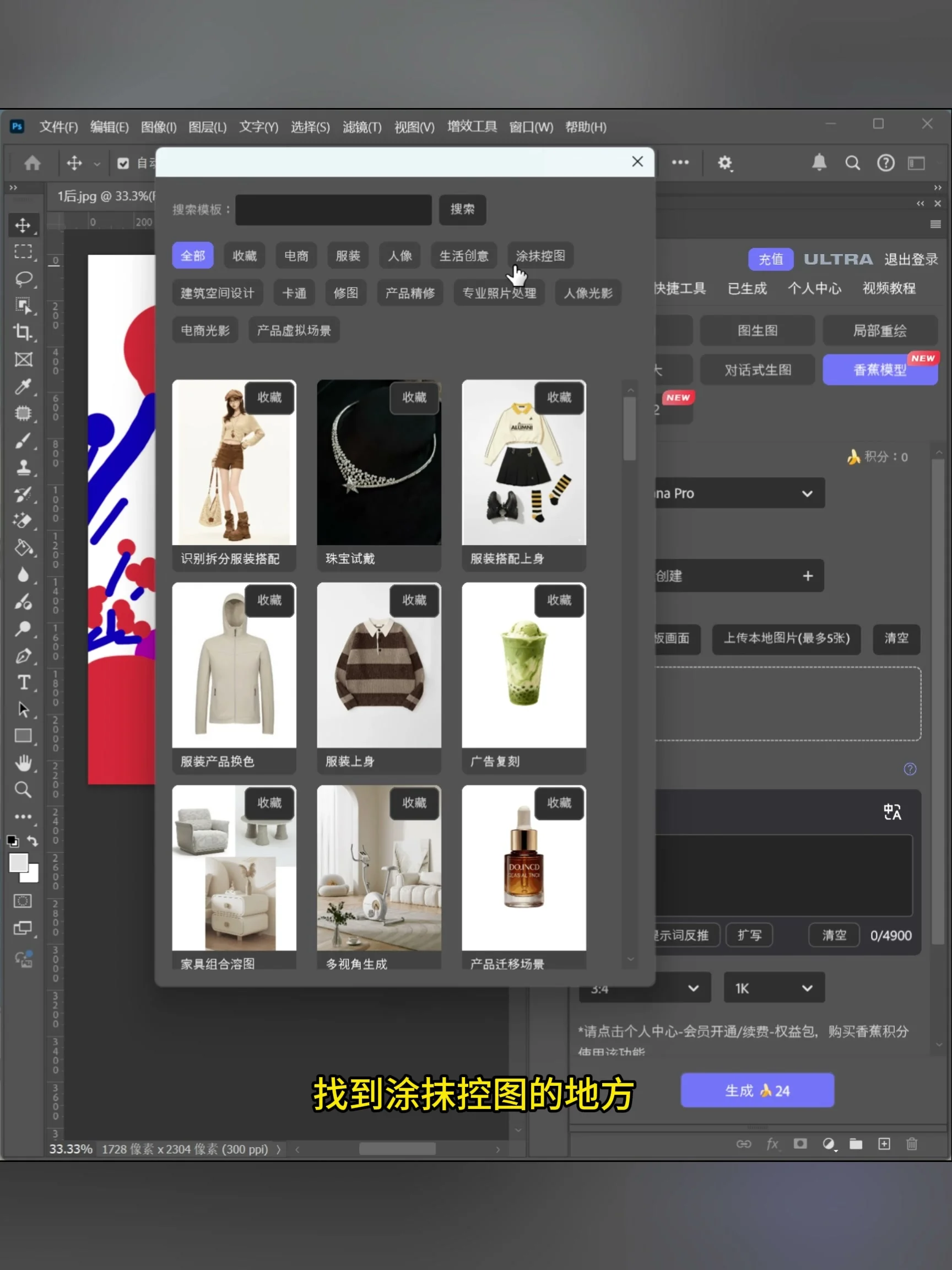
Task: Open the model dropdown ending in Pro
Action: [740, 493]
